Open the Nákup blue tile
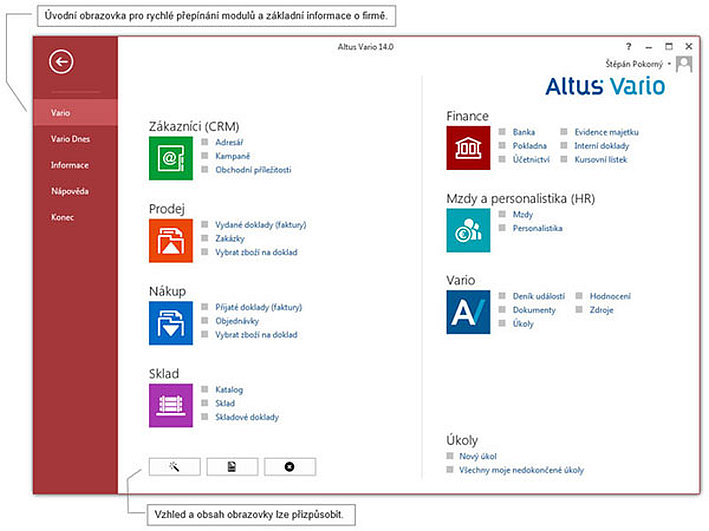Screen dimensions: 709x531 coord(171,323)
